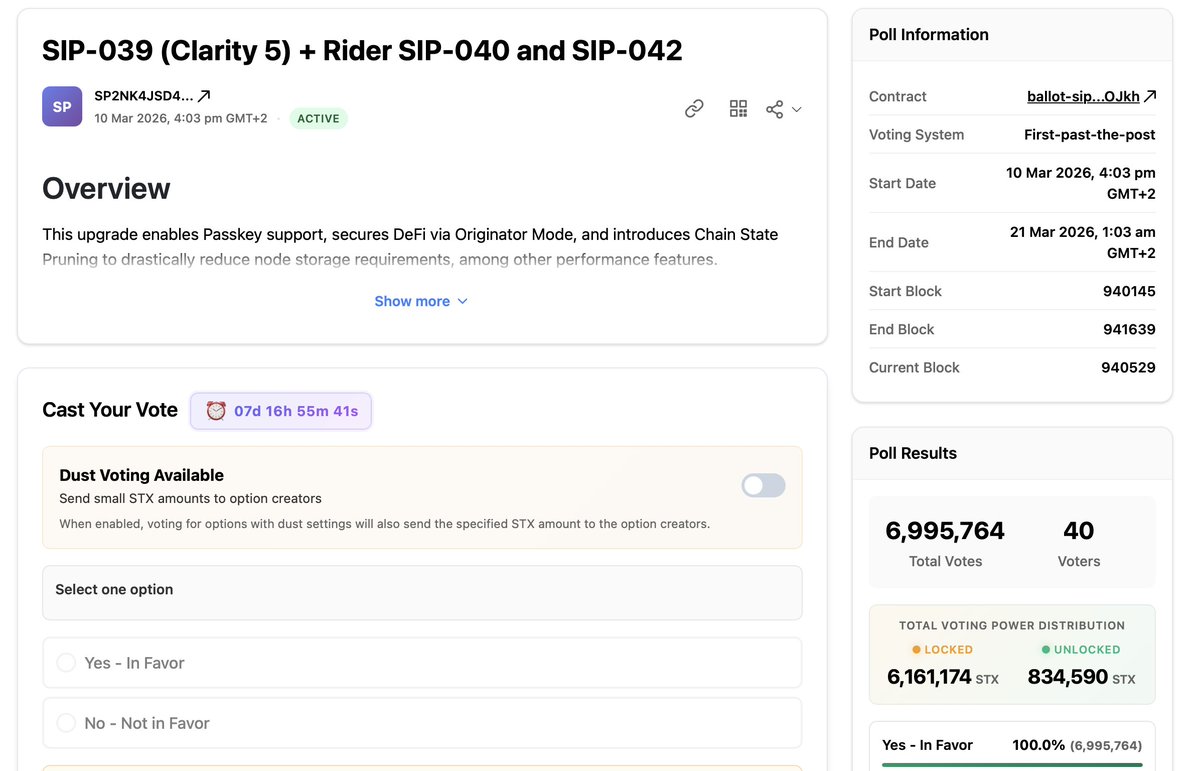Click Poll Results panel header
The image size is (1200, 771).
tap(1012, 453)
